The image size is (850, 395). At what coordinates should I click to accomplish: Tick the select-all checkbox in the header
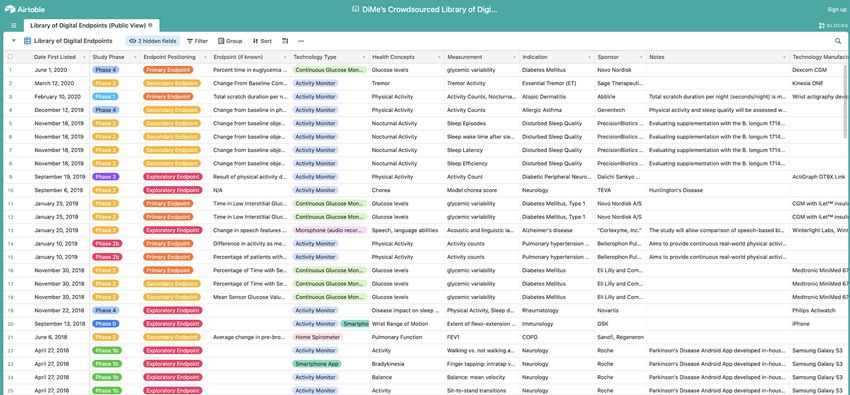[x=10, y=57]
